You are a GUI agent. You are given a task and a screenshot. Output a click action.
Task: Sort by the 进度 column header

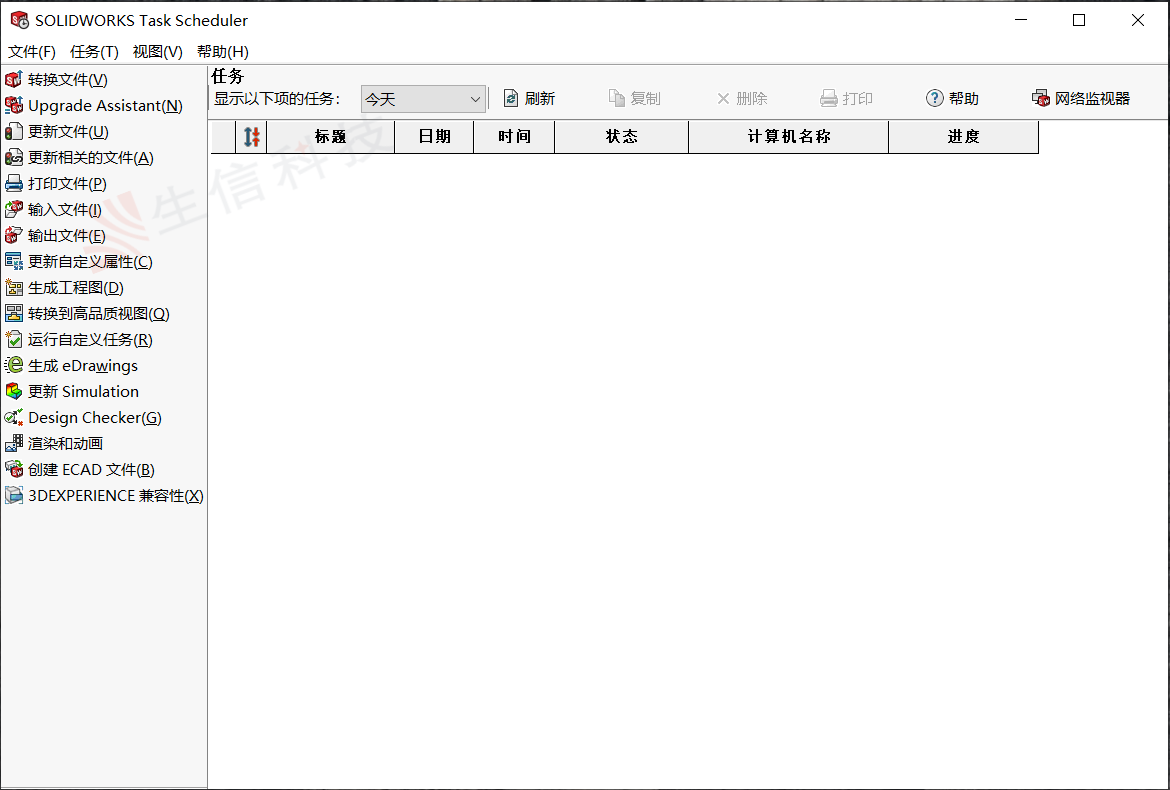963,137
